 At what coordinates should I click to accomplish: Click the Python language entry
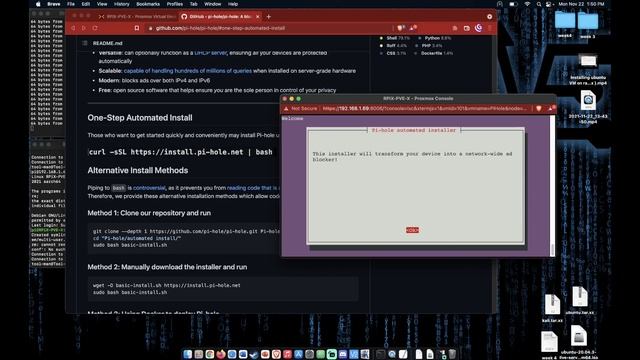(434, 38)
